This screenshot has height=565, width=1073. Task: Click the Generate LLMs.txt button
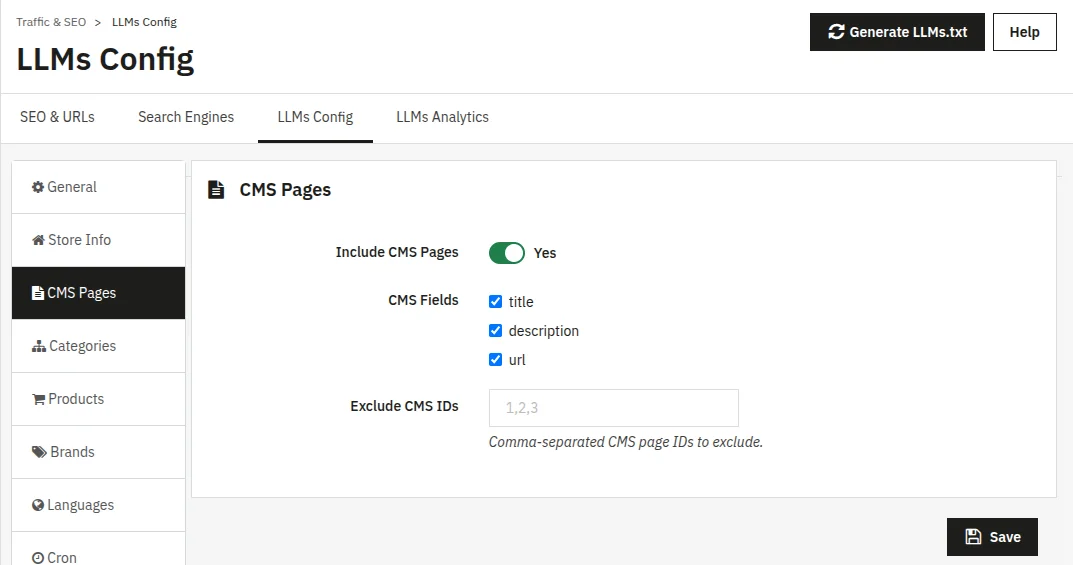pyautogui.click(x=897, y=32)
